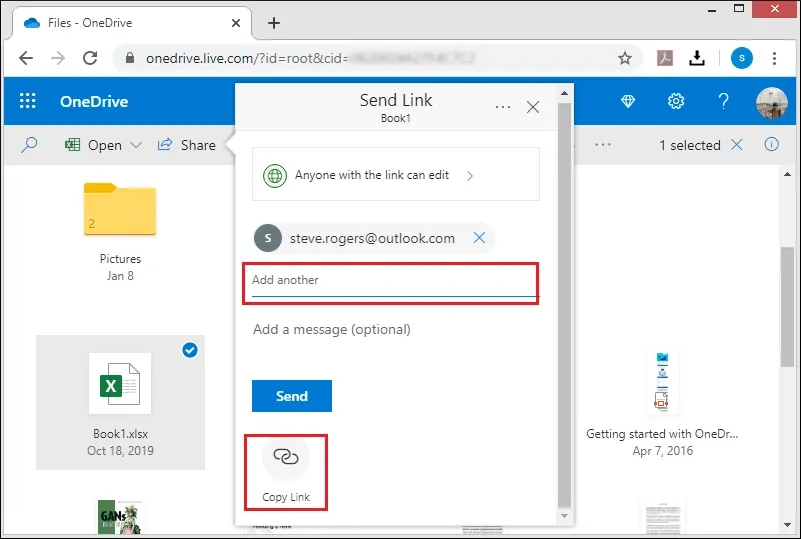801x539 pixels.
Task: Click the OneDrive header title
Action: 94,101
